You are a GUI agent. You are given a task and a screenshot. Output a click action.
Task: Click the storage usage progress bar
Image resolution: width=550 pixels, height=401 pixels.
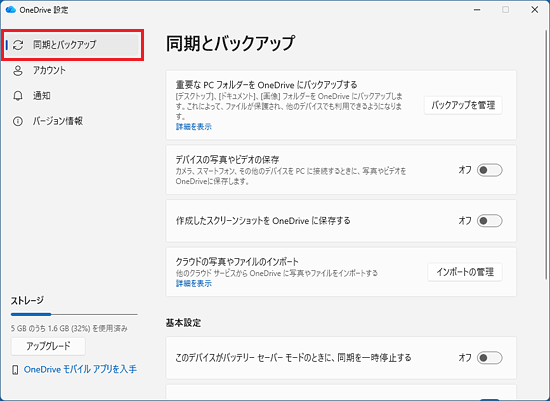74,314
